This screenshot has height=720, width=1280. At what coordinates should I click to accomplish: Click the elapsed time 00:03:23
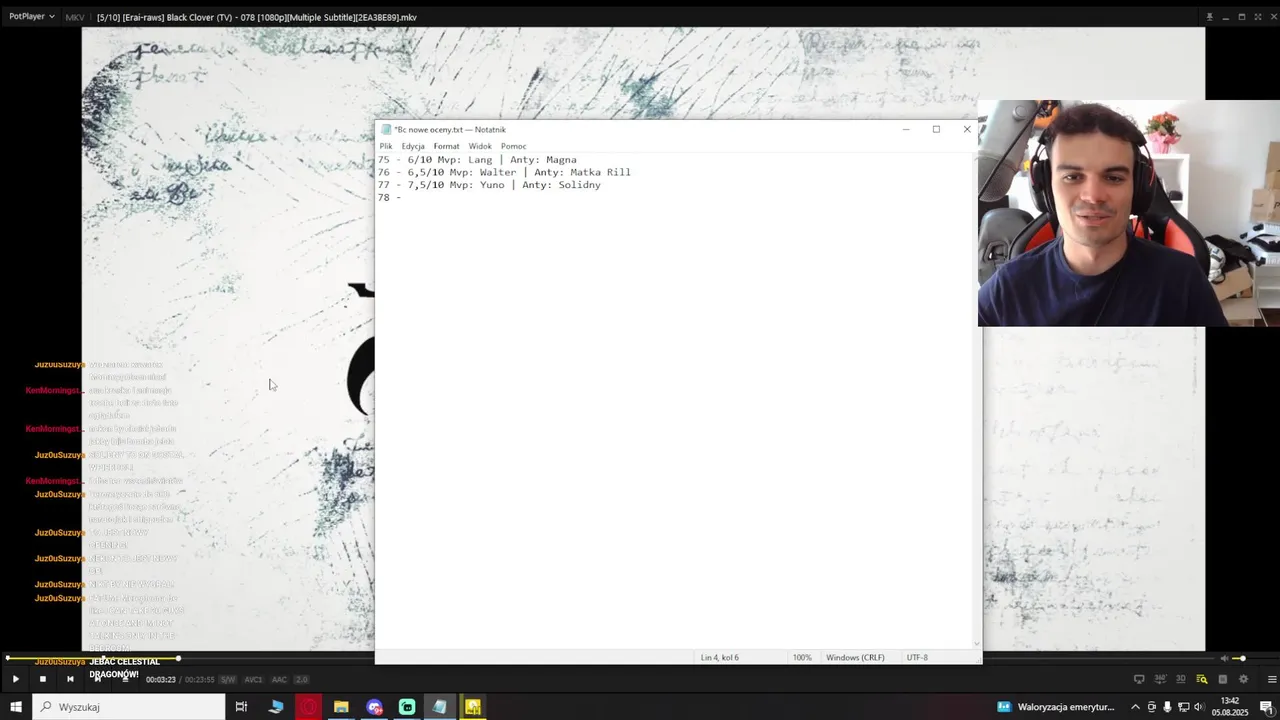[161, 680]
